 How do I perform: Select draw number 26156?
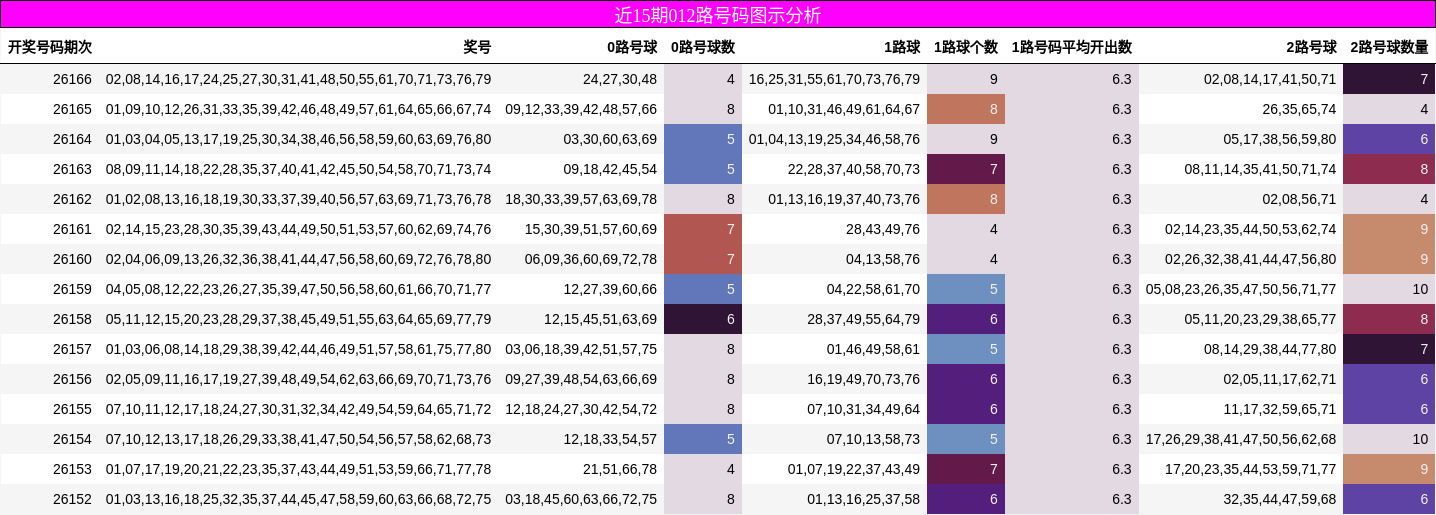(x=72, y=379)
